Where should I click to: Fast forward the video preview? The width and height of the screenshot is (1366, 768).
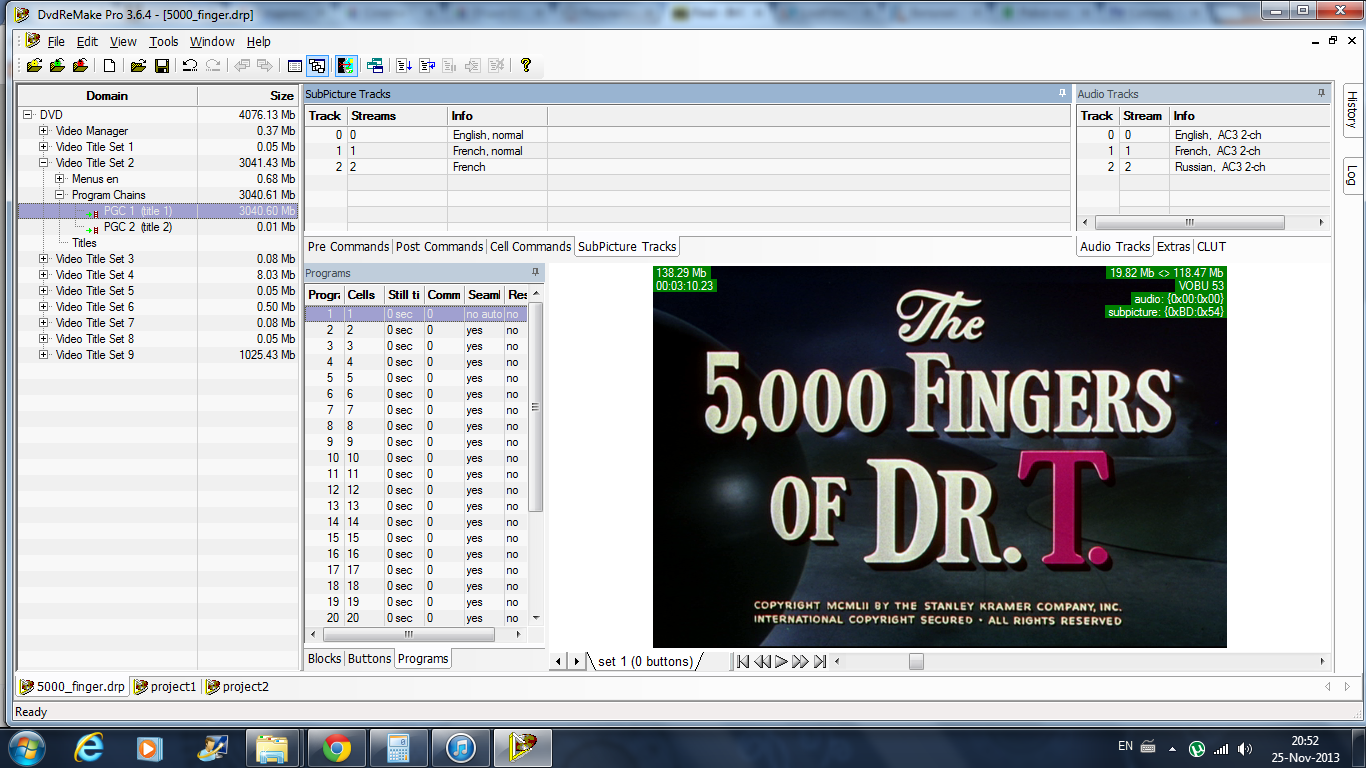click(x=800, y=661)
